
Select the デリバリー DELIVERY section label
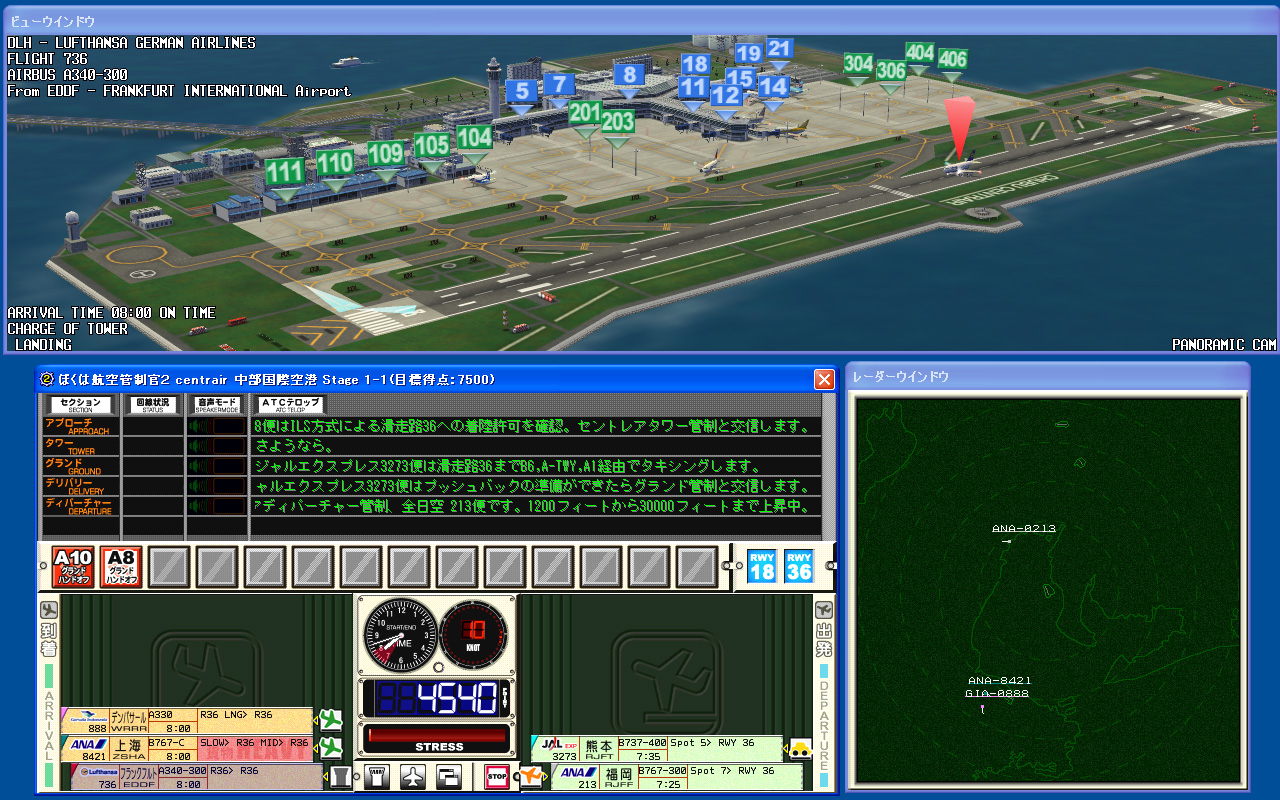pos(81,486)
